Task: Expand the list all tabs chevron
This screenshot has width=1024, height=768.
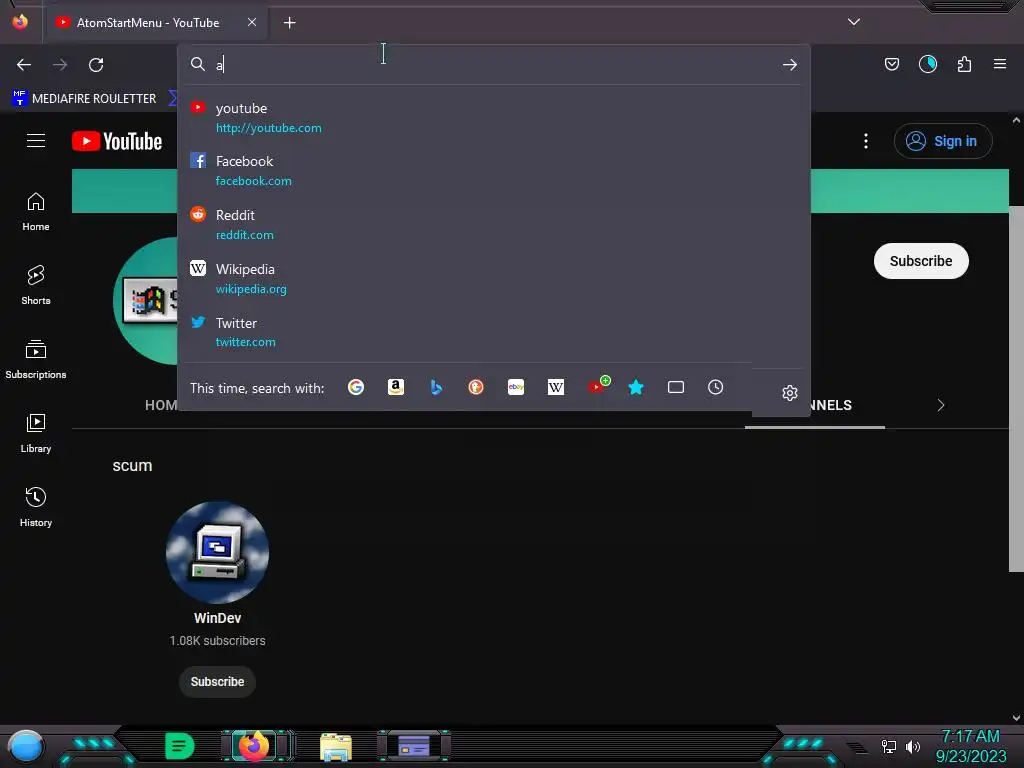Action: coord(854,22)
